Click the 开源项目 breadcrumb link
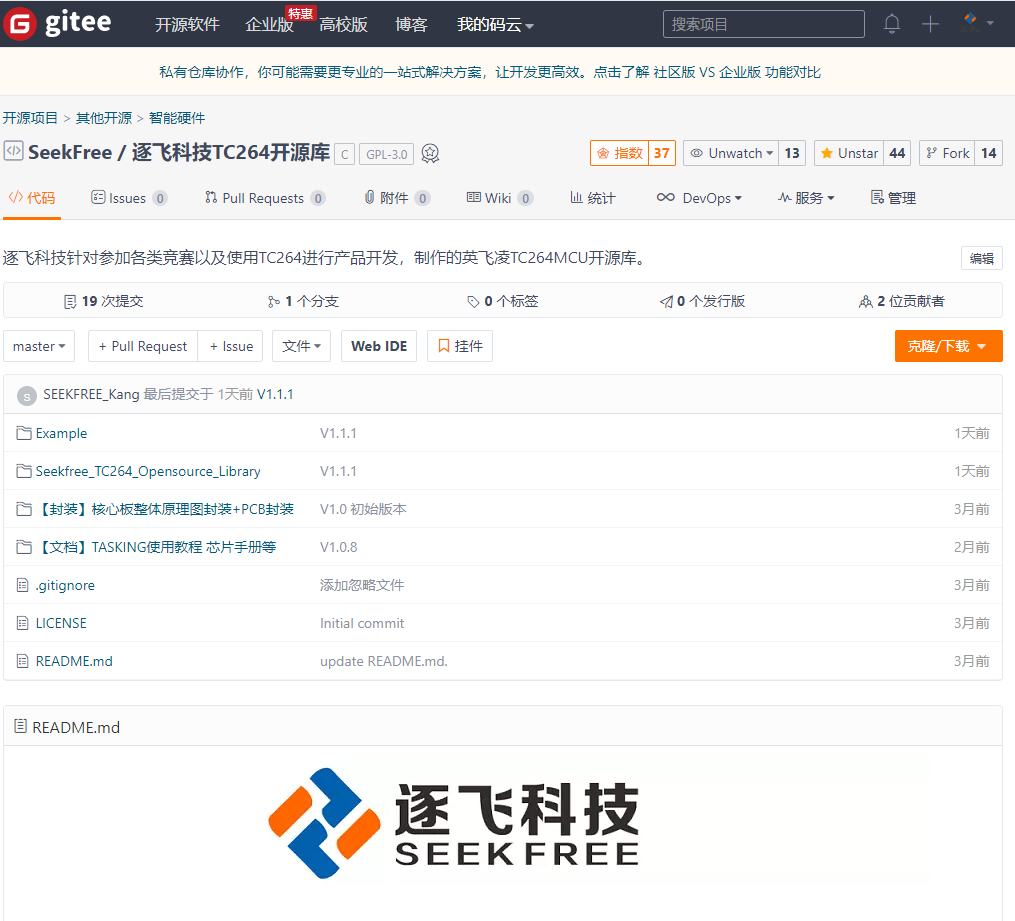The image size is (1015, 921). point(30,118)
